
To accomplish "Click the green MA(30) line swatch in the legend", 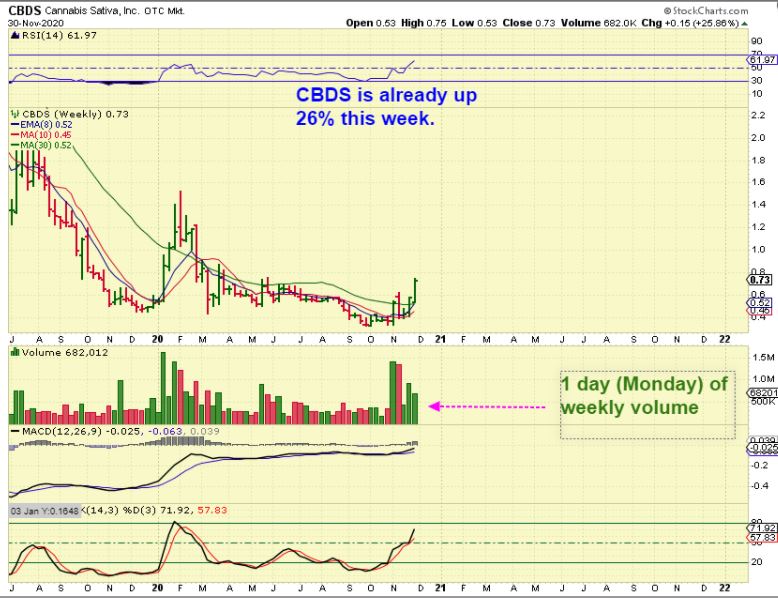I will (15, 145).
